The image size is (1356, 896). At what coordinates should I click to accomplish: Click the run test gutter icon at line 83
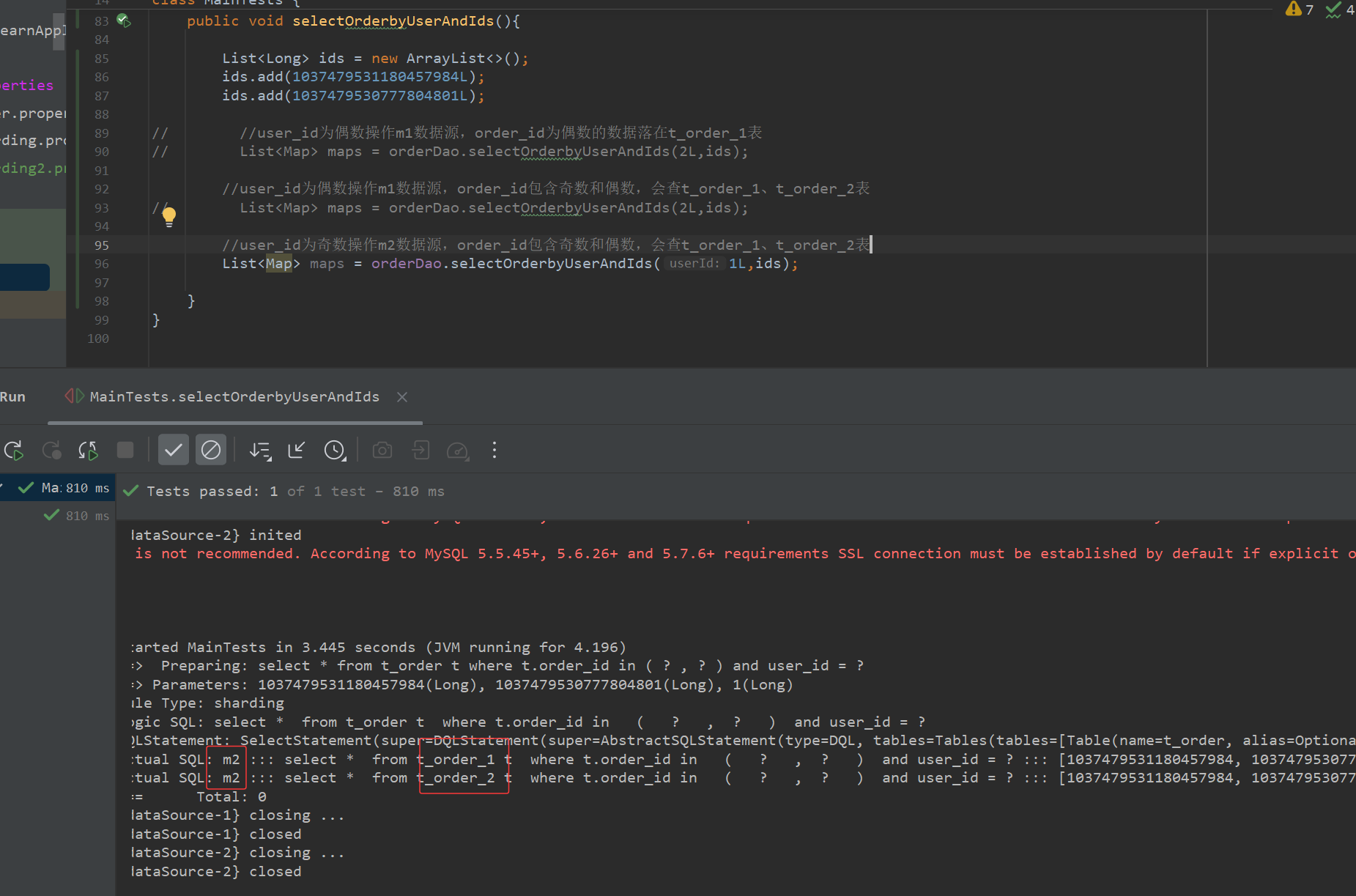pyautogui.click(x=124, y=21)
